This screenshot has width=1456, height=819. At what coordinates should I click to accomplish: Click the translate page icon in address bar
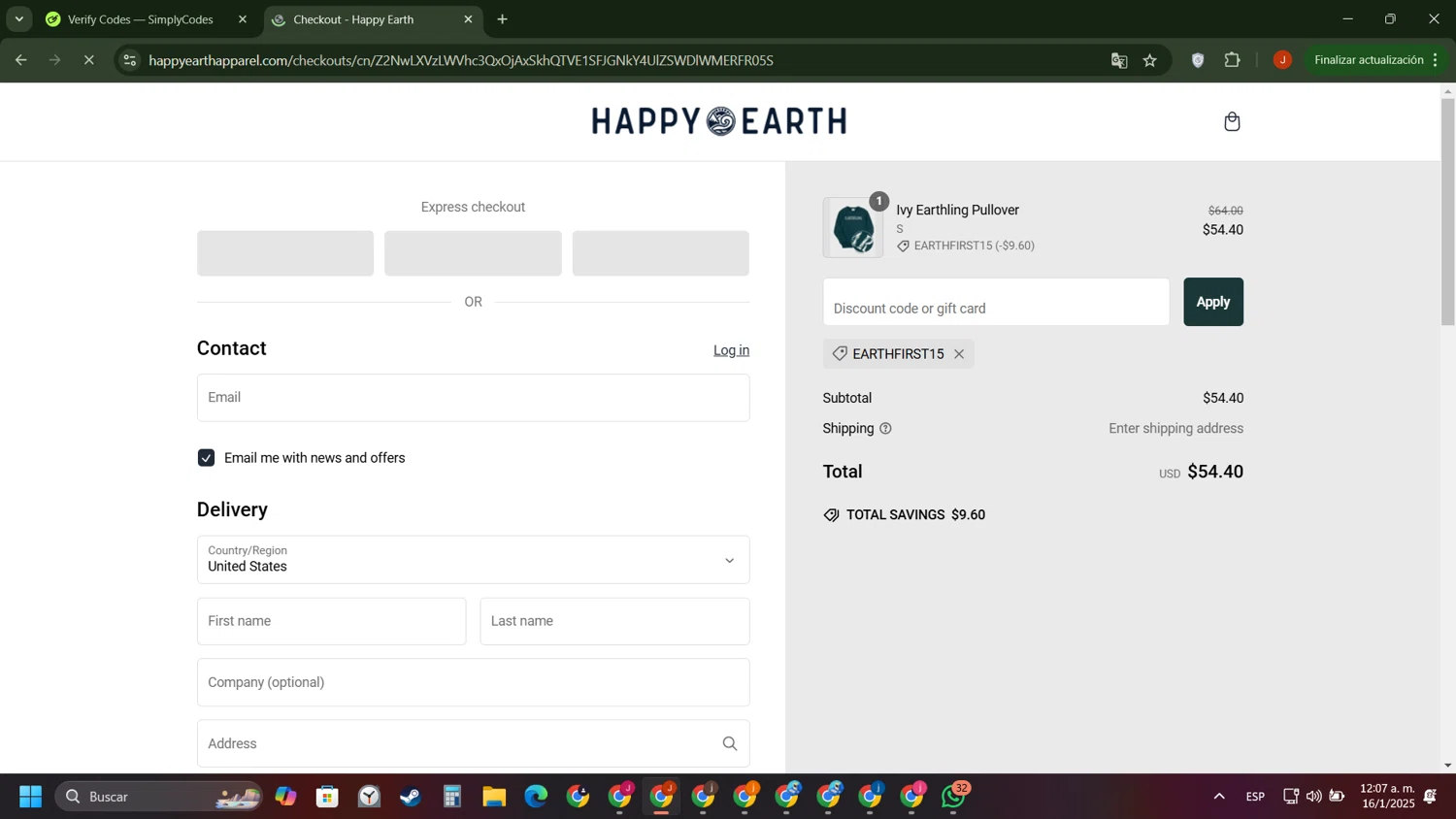coord(1119,60)
